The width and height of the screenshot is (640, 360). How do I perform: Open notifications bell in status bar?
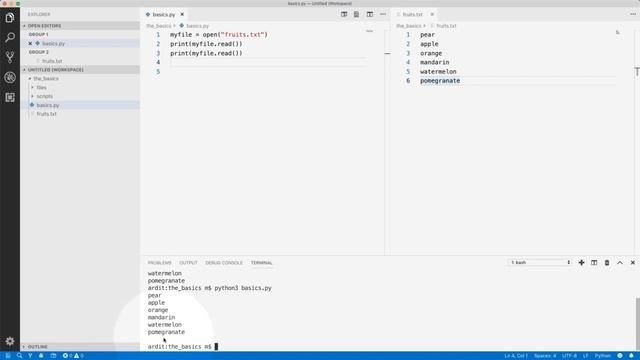coord(631,356)
